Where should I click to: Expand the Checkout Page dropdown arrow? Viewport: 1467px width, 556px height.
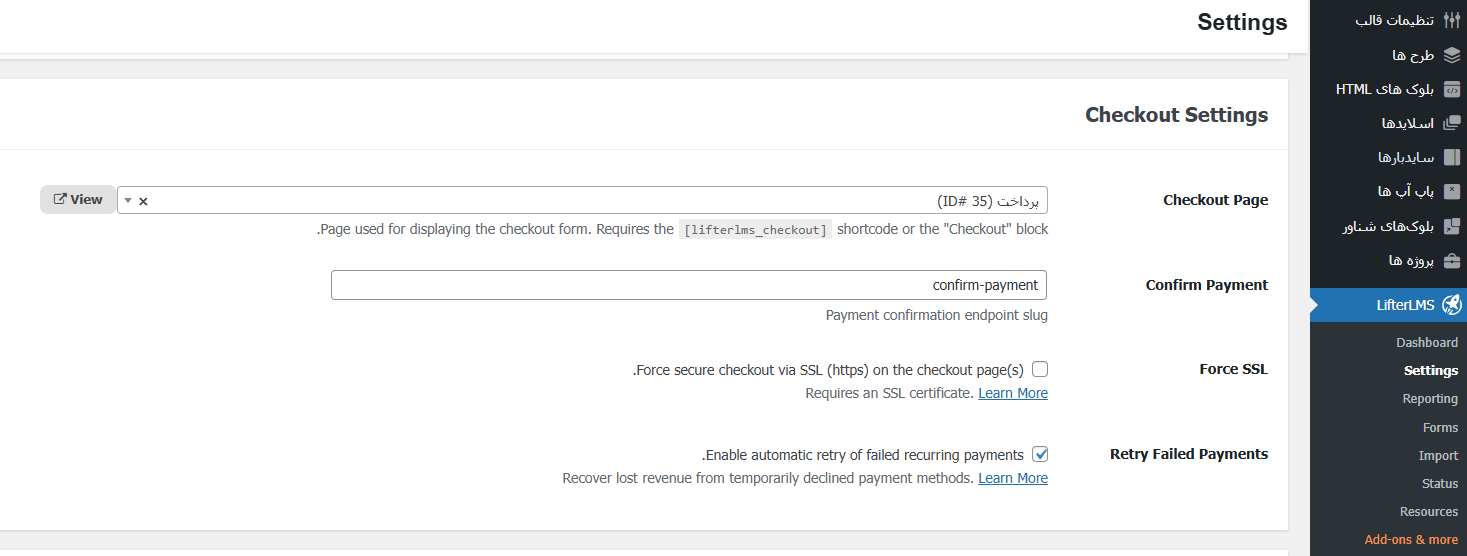(127, 200)
